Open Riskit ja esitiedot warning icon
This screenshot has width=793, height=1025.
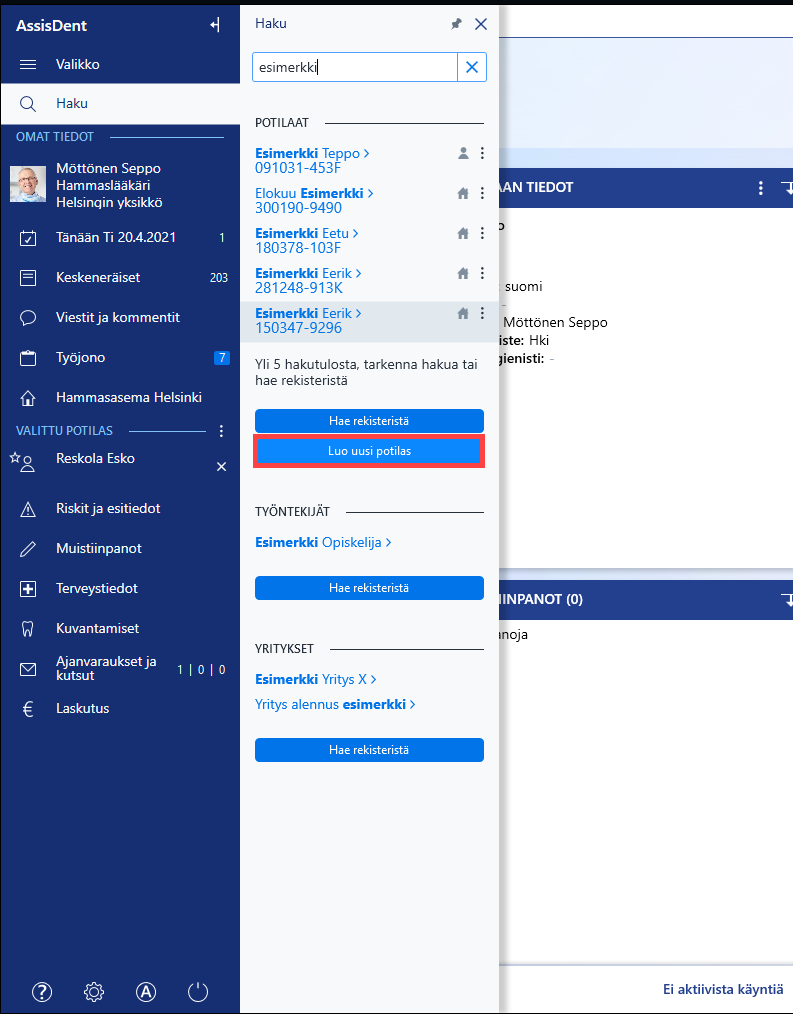[x=120, y=509]
